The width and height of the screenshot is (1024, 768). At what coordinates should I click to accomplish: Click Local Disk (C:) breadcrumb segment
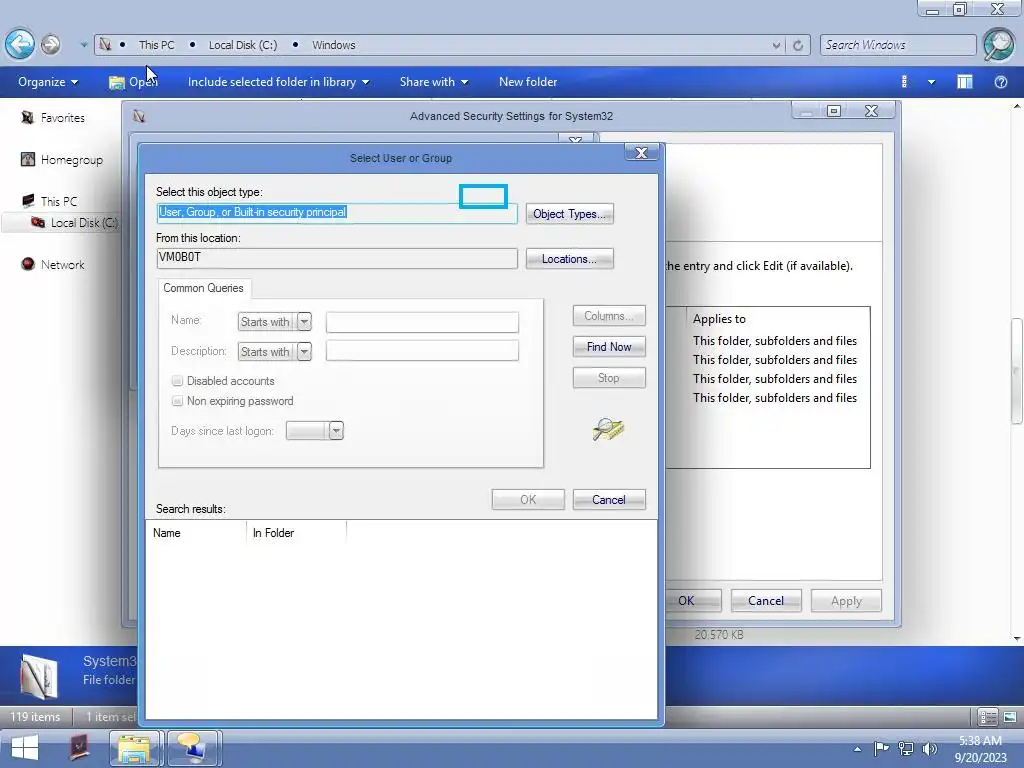[x=243, y=45]
